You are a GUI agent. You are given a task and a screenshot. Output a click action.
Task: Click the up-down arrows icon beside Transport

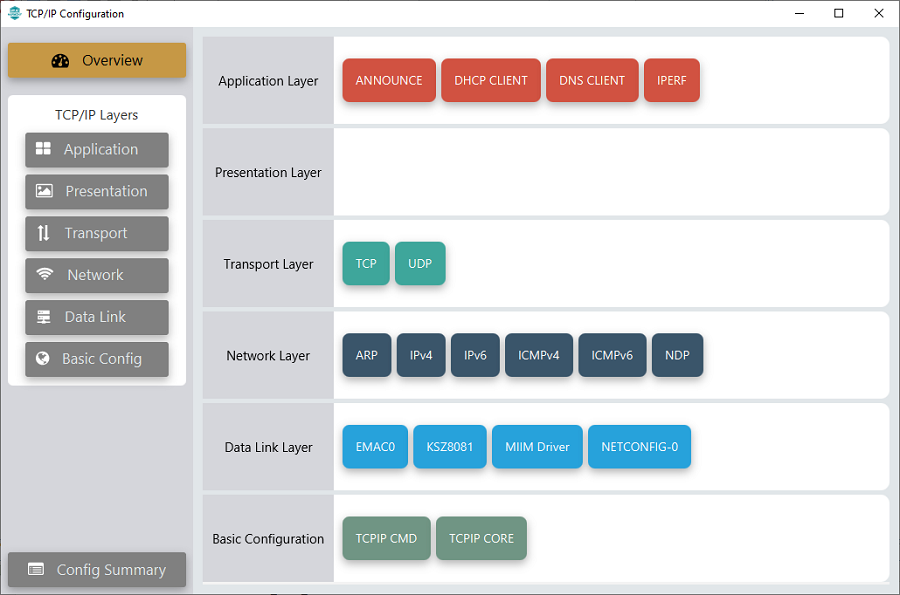point(43,233)
